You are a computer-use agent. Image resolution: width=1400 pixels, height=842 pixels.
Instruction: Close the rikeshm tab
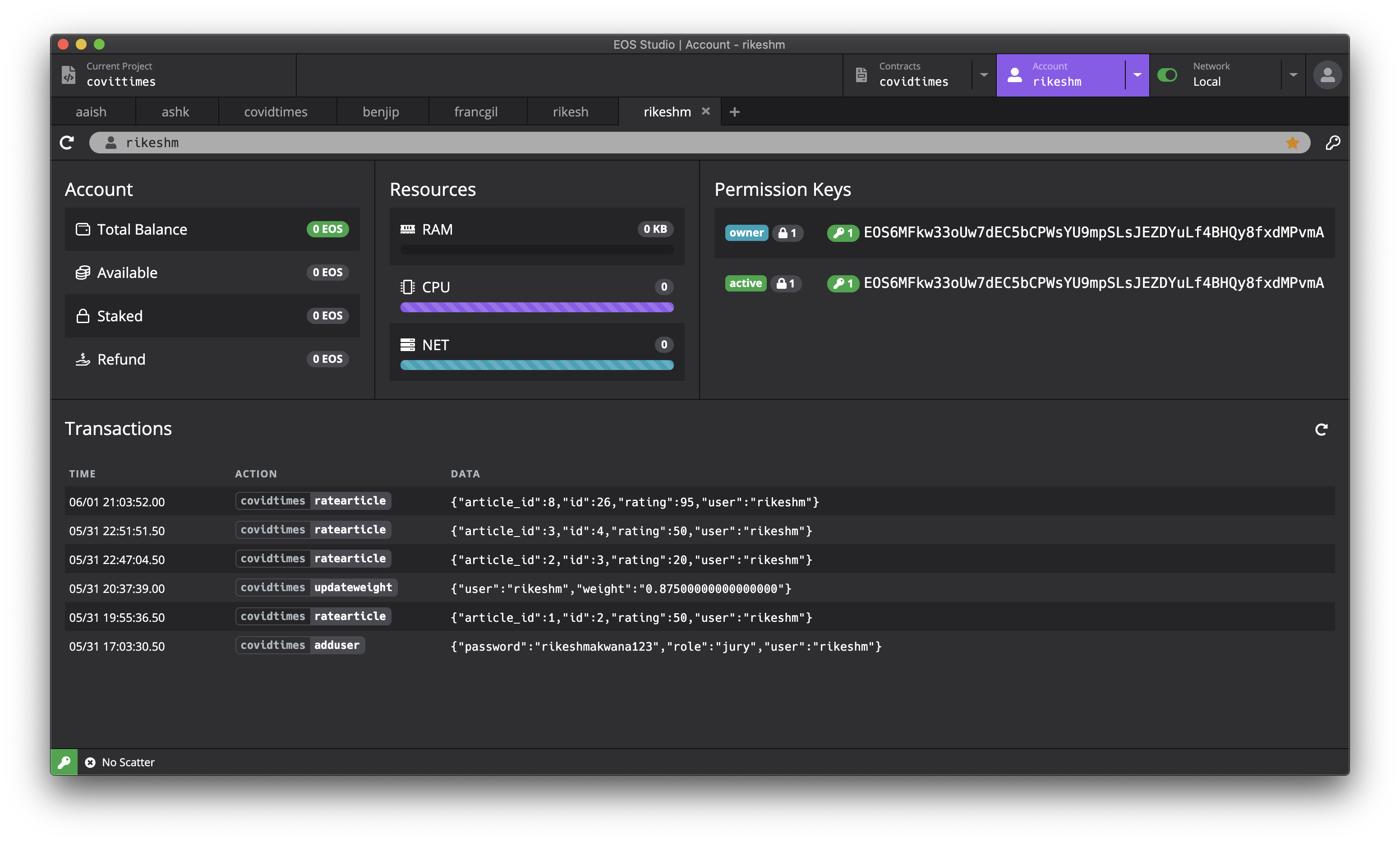click(705, 111)
